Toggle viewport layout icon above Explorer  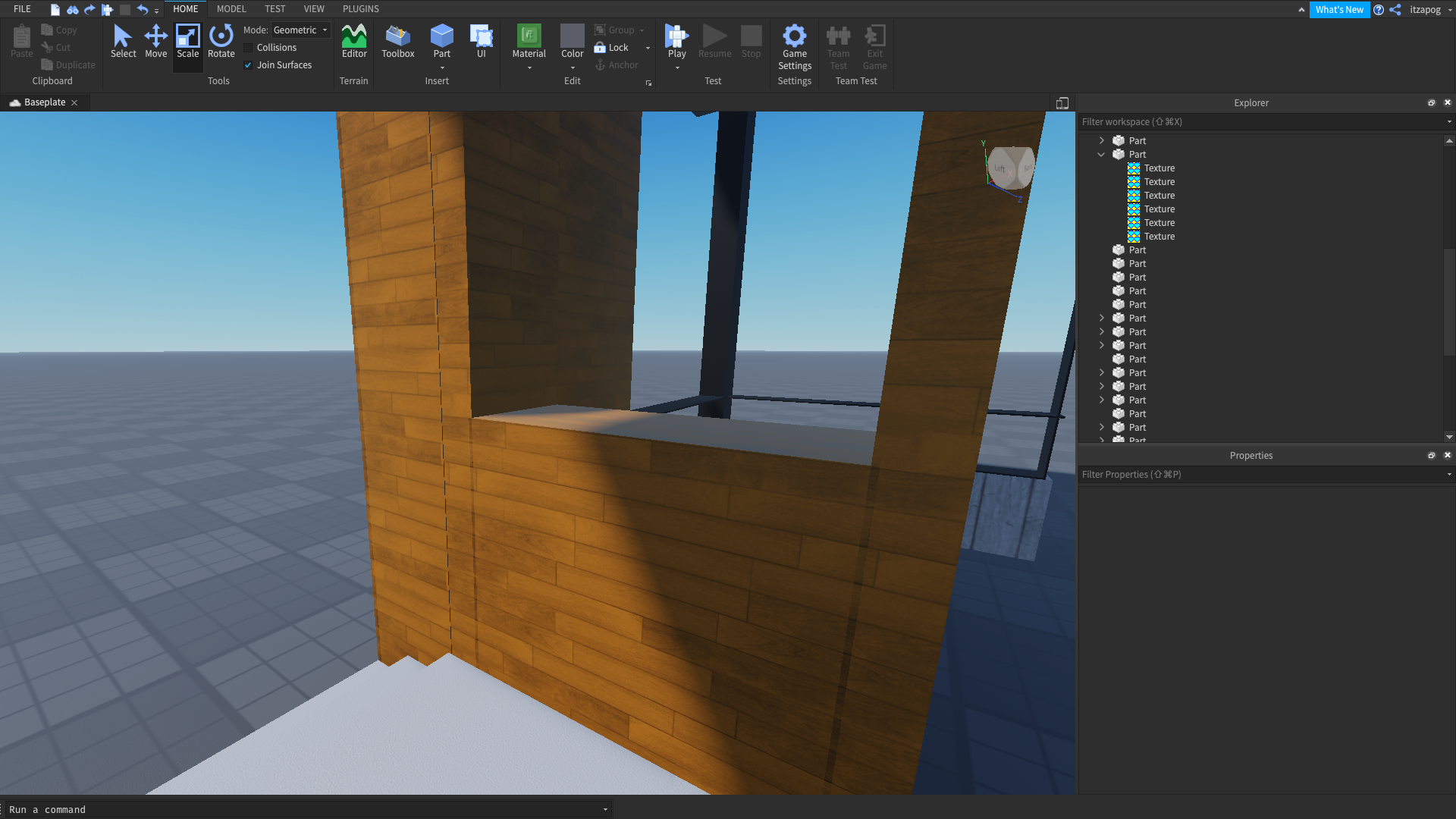coord(1062,103)
